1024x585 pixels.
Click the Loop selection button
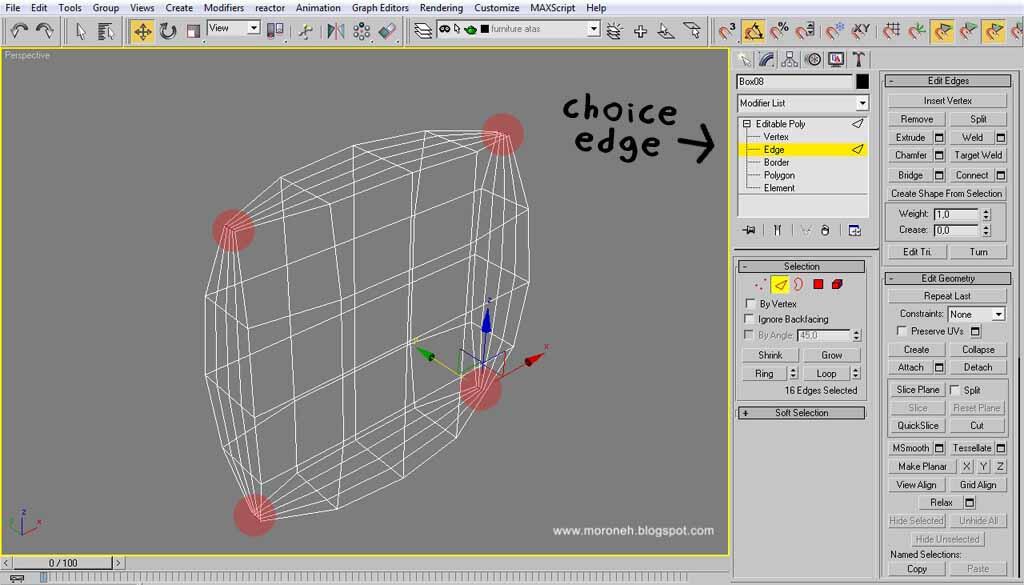pyautogui.click(x=826, y=373)
